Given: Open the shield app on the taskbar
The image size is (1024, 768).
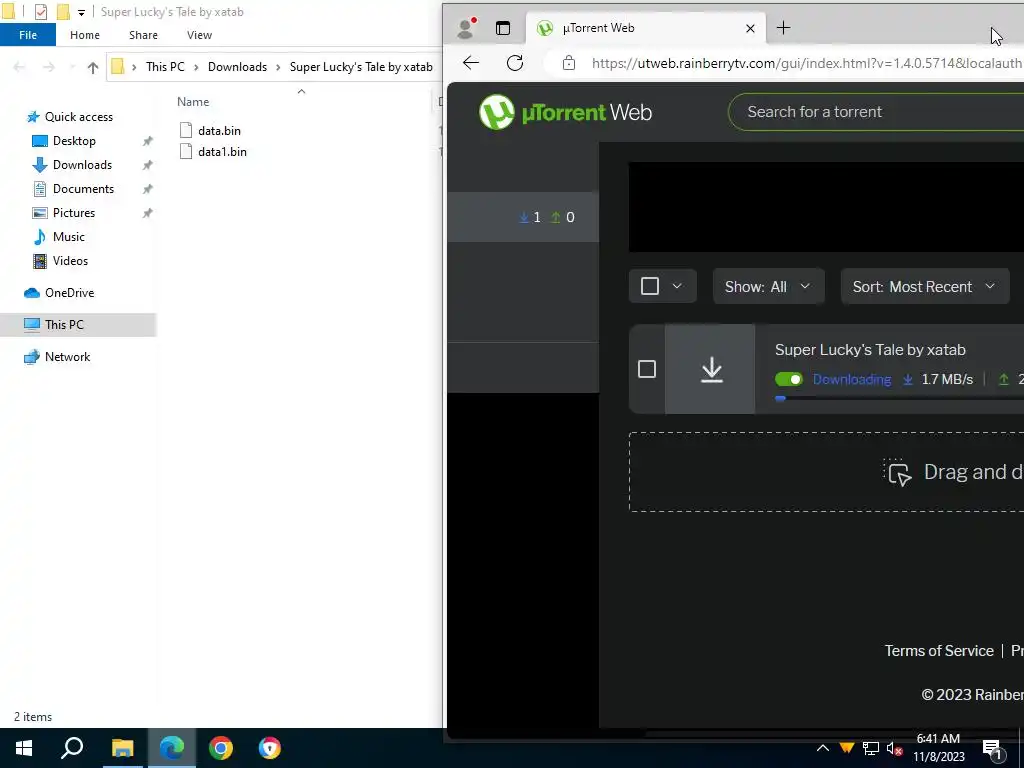Looking at the screenshot, I should click(x=270, y=748).
